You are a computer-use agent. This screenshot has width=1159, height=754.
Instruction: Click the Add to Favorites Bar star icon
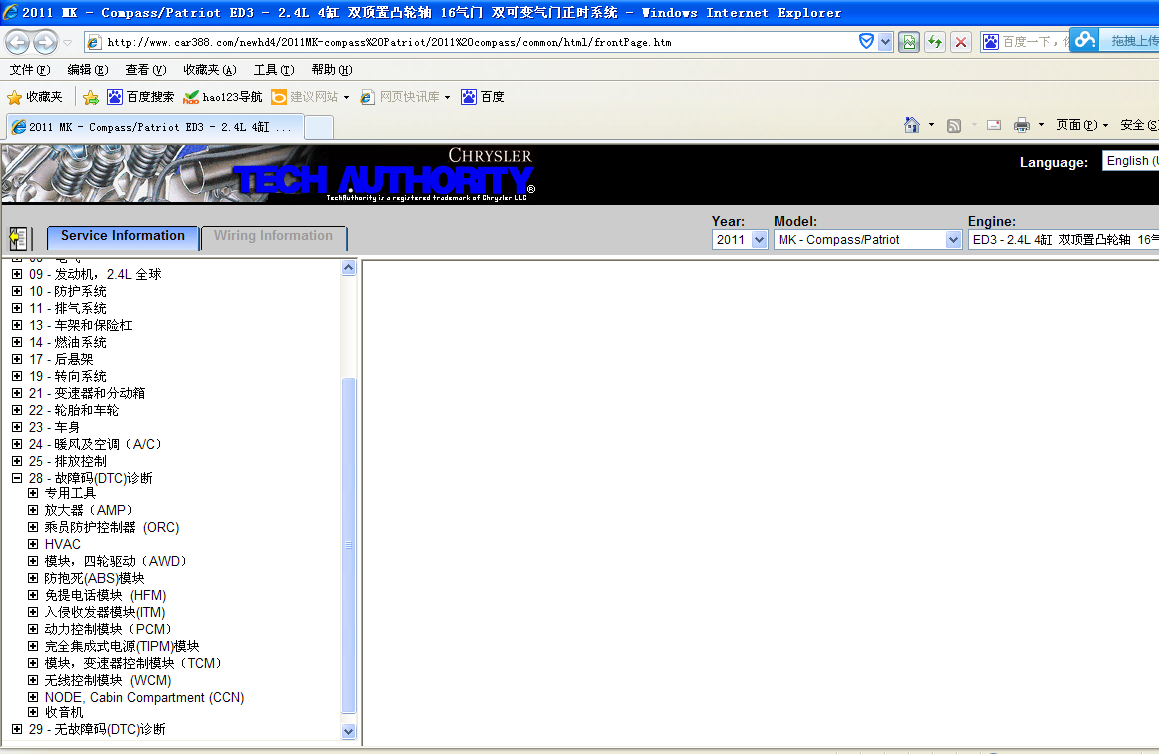(91, 97)
